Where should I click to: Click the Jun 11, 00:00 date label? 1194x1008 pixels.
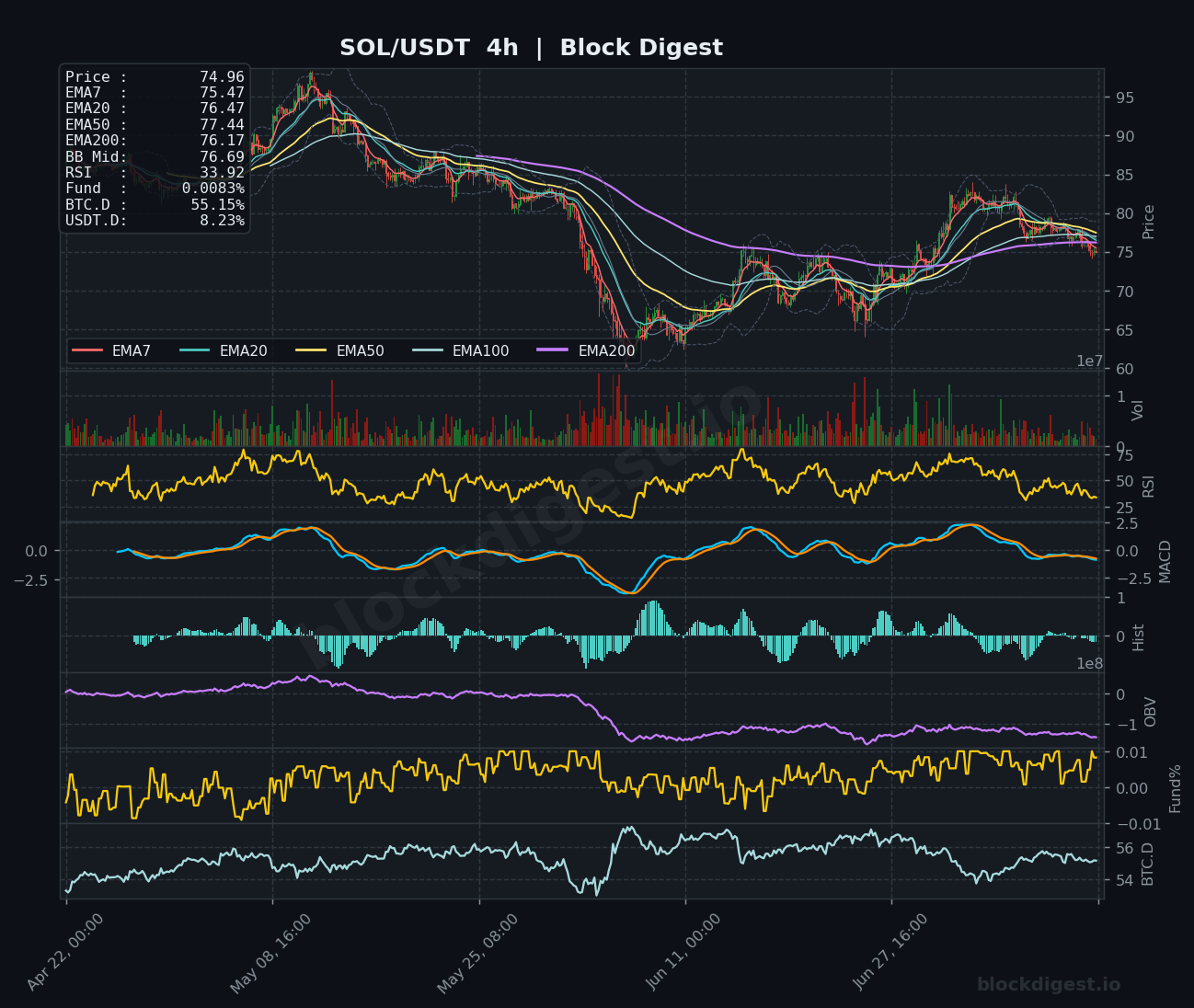[684, 952]
